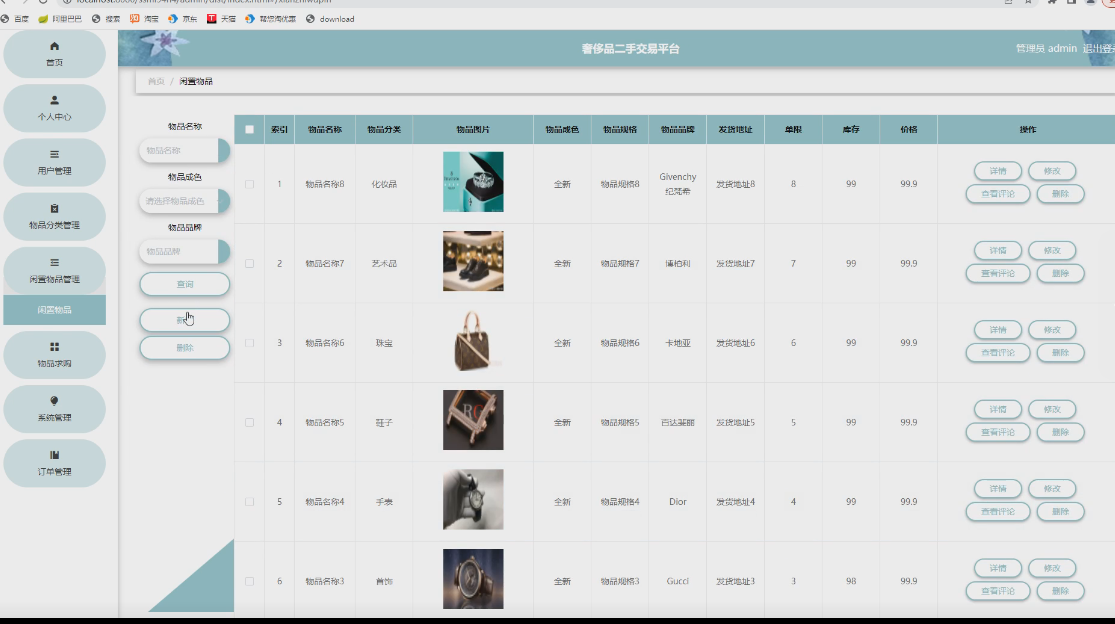Click 删除 for 物品名称8 row

1060,194
